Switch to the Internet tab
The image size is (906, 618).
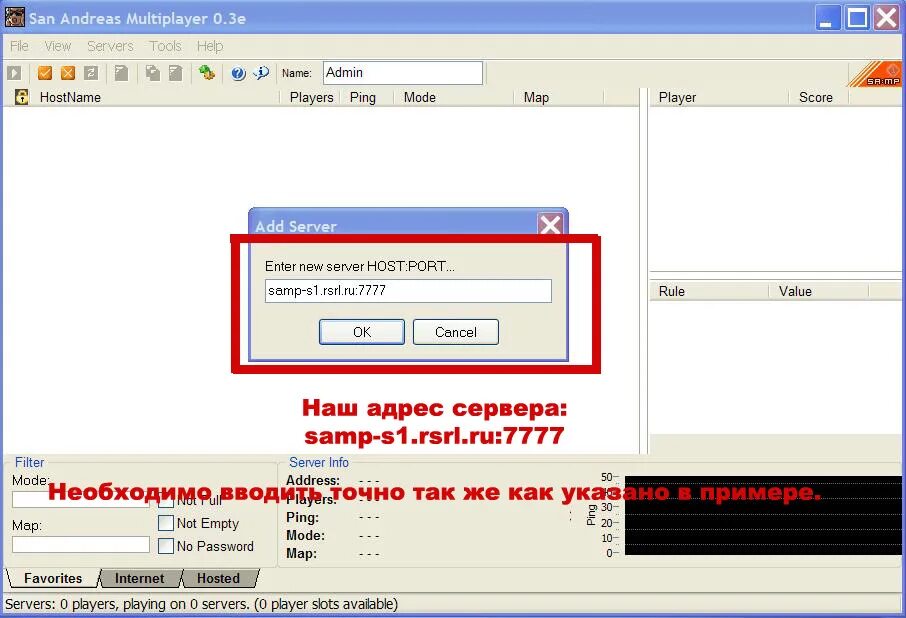[139, 578]
